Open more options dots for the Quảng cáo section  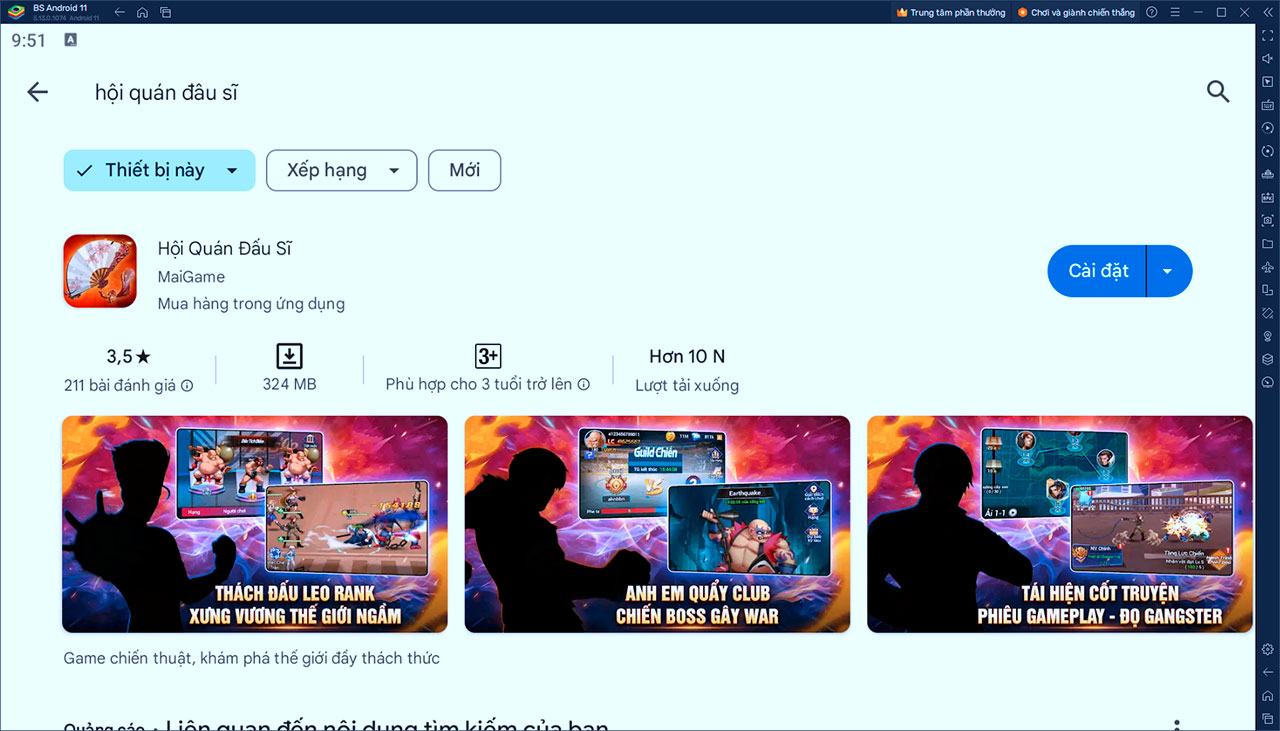point(1177,724)
